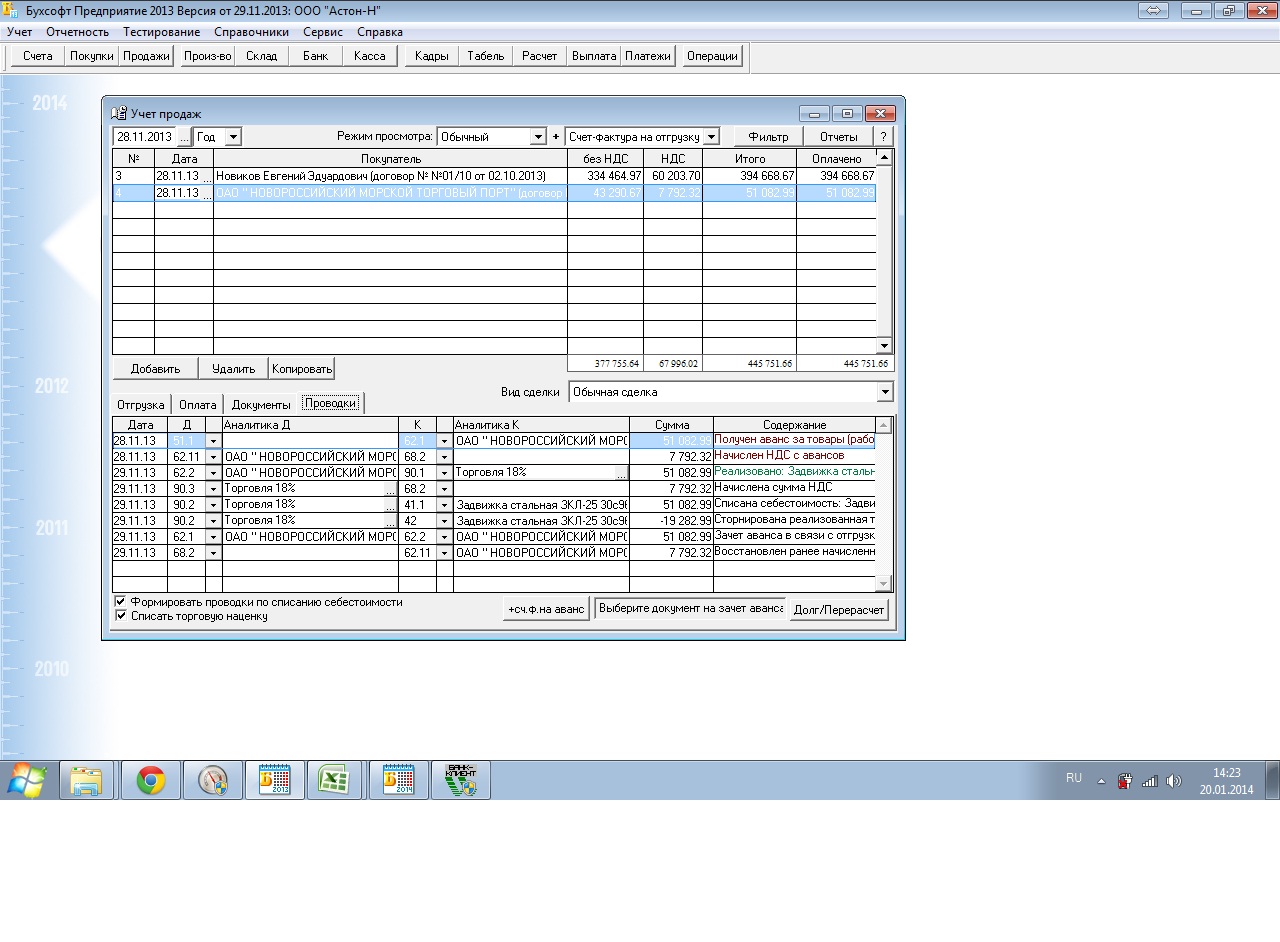Click the volume speaker tray icon
The width and height of the screenshot is (1280, 942).
pos(1173,781)
